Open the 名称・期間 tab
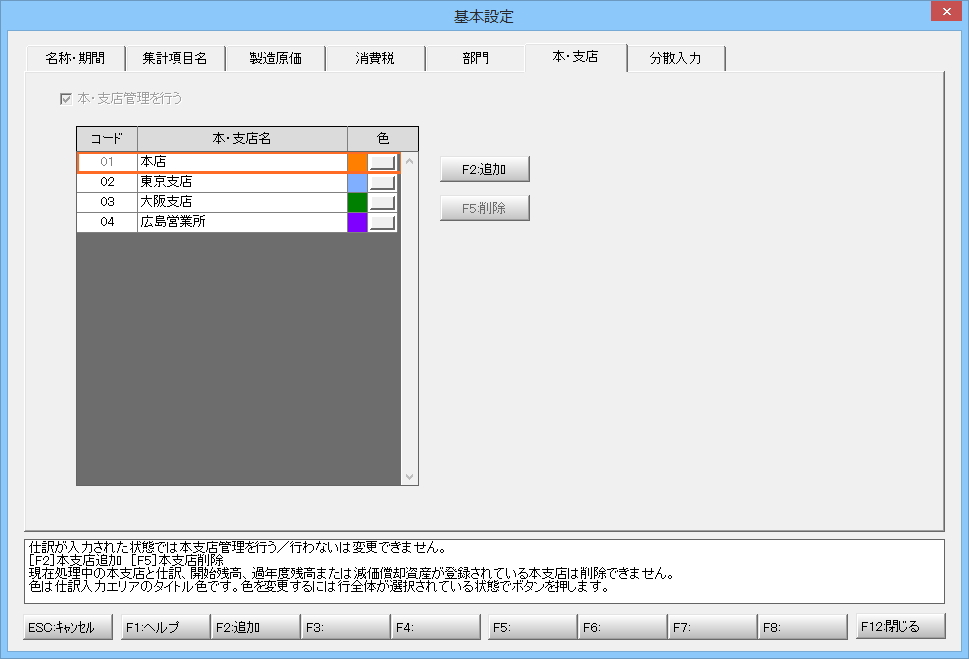Screen dimensions: 969x659 point(75,58)
